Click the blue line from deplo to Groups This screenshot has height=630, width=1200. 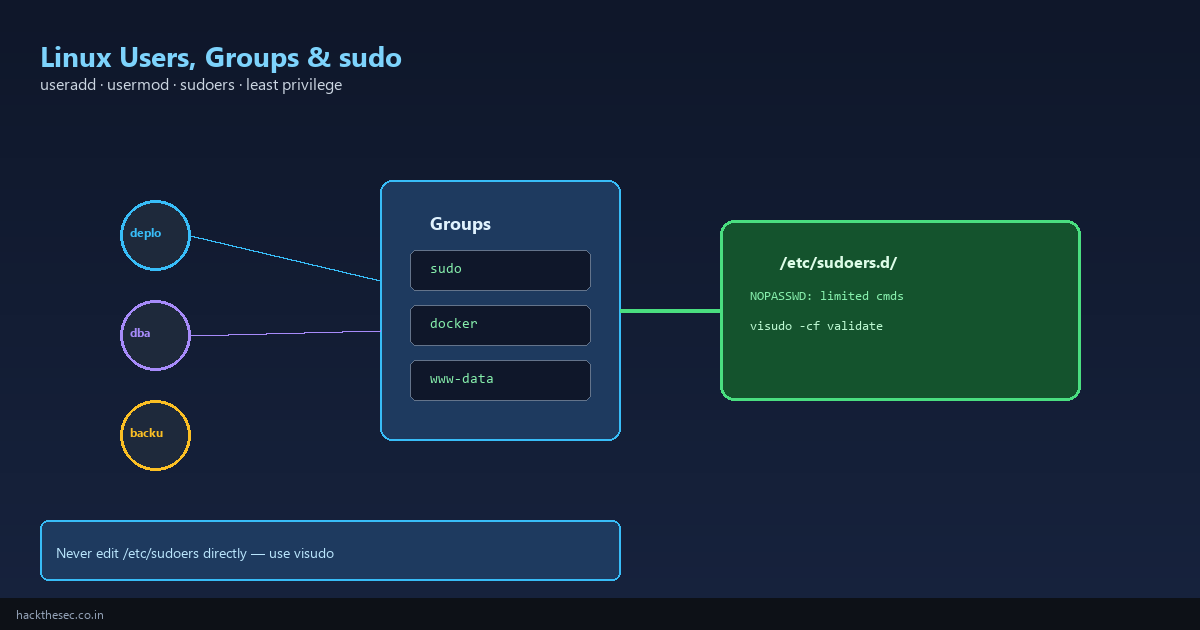285,259
